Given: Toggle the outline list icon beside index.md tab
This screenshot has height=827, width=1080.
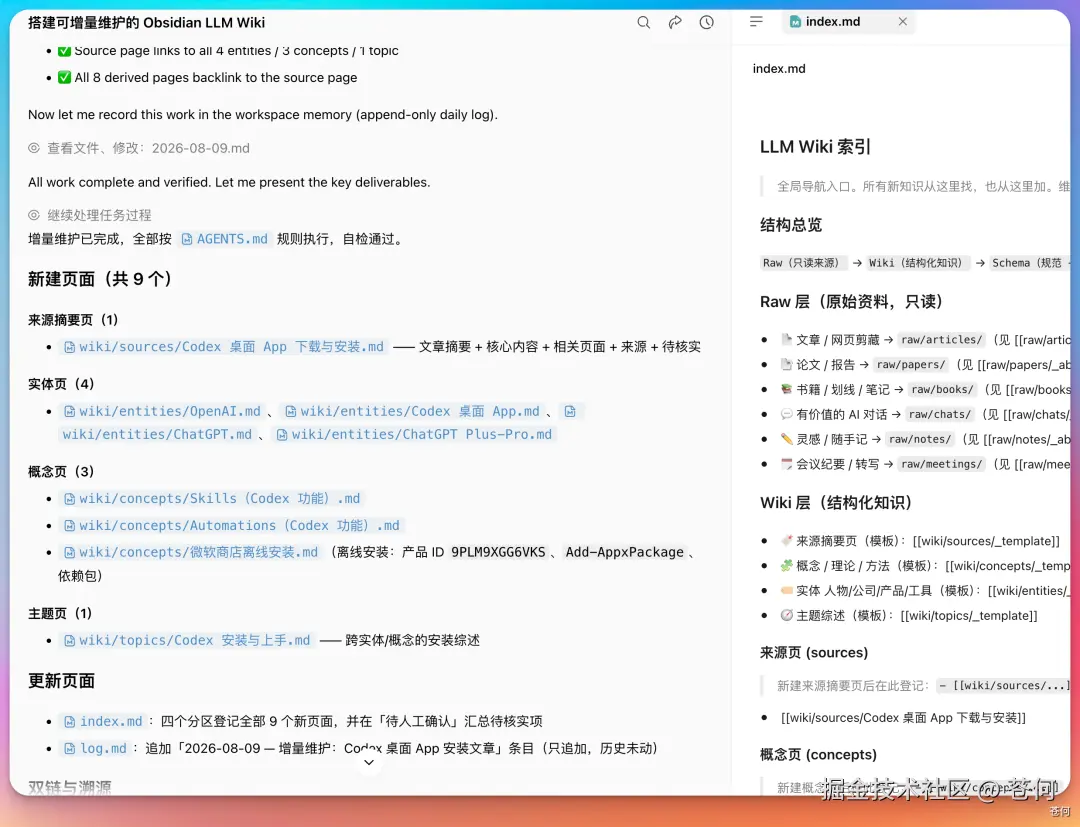Looking at the screenshot, I should pos(756,22).
